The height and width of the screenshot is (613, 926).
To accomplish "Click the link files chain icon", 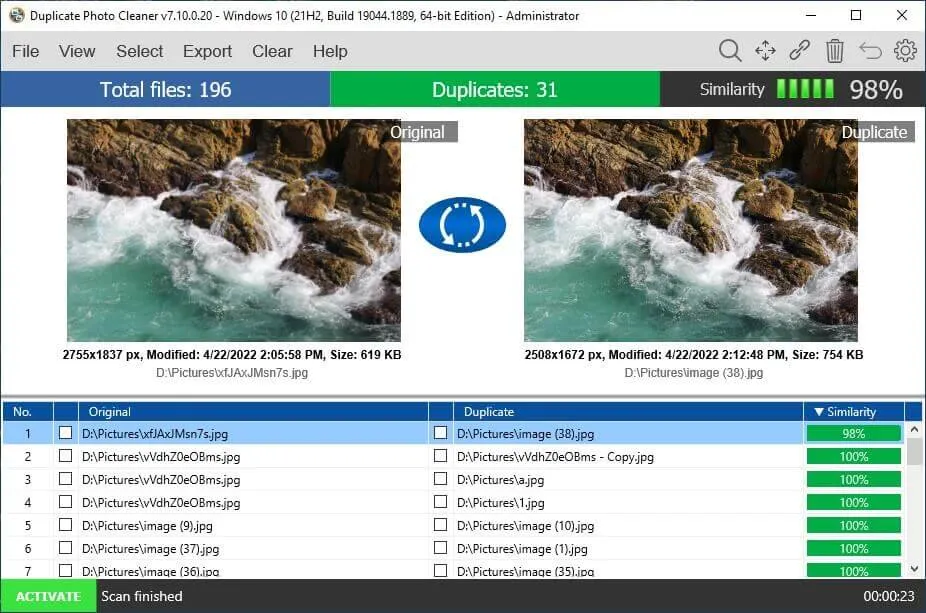I will [x=800, y=51].
